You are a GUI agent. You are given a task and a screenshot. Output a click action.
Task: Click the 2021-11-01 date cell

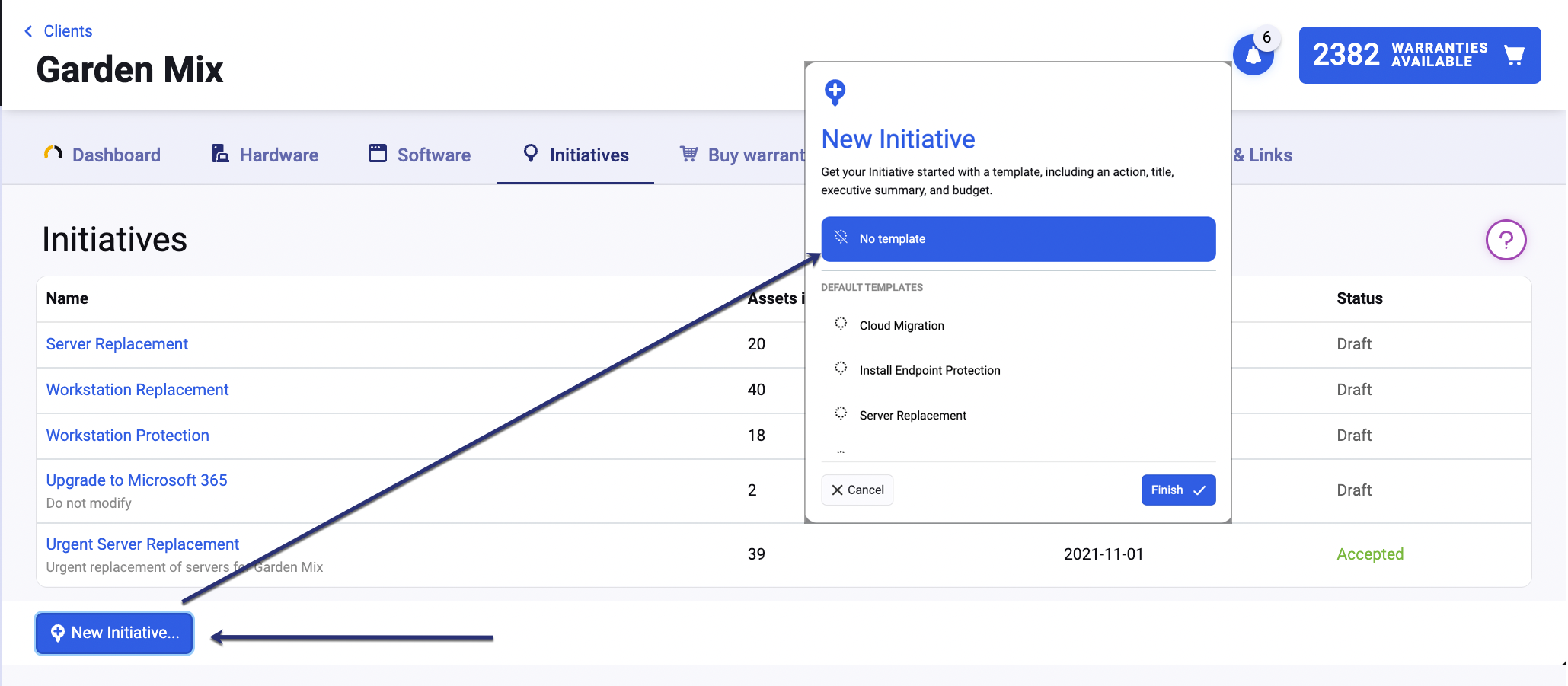1103,554
